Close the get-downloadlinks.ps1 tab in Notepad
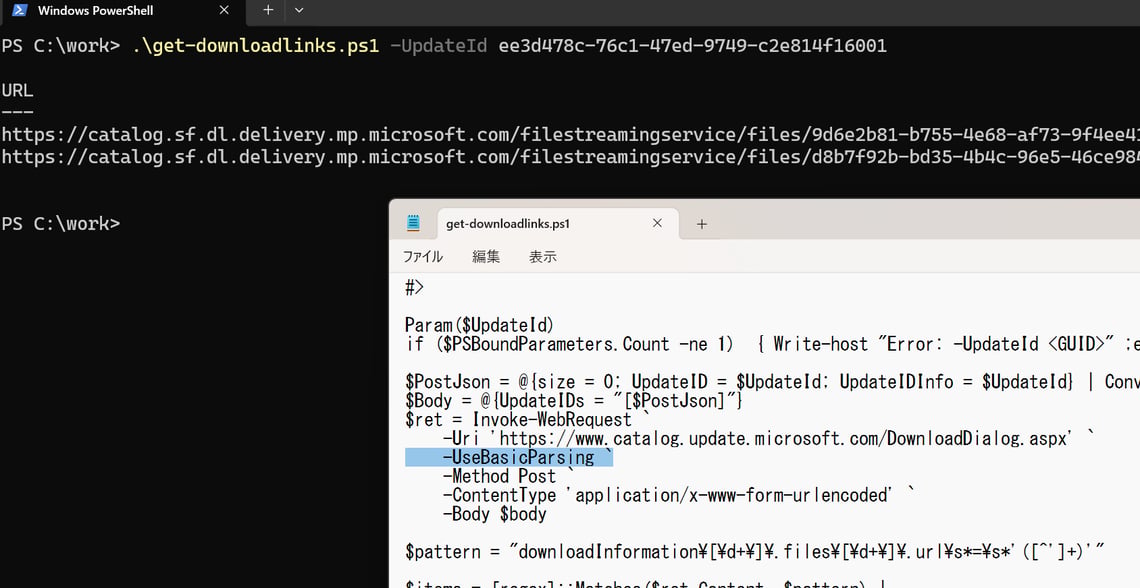Screen dimensions: 1140x588 point(657,223)
